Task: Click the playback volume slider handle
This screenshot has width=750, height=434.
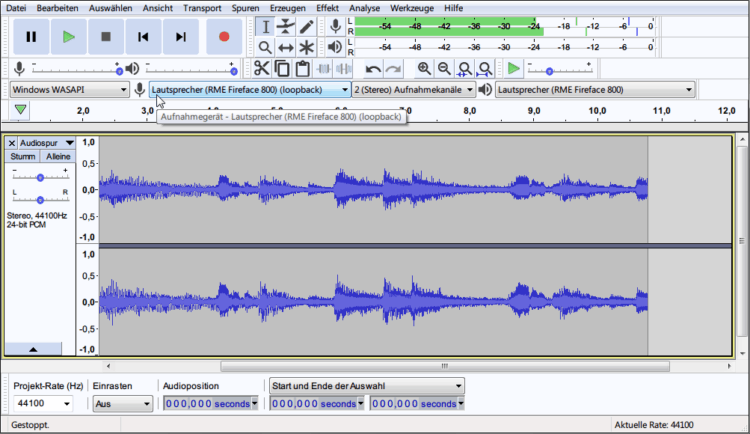Action: (233, 71)
